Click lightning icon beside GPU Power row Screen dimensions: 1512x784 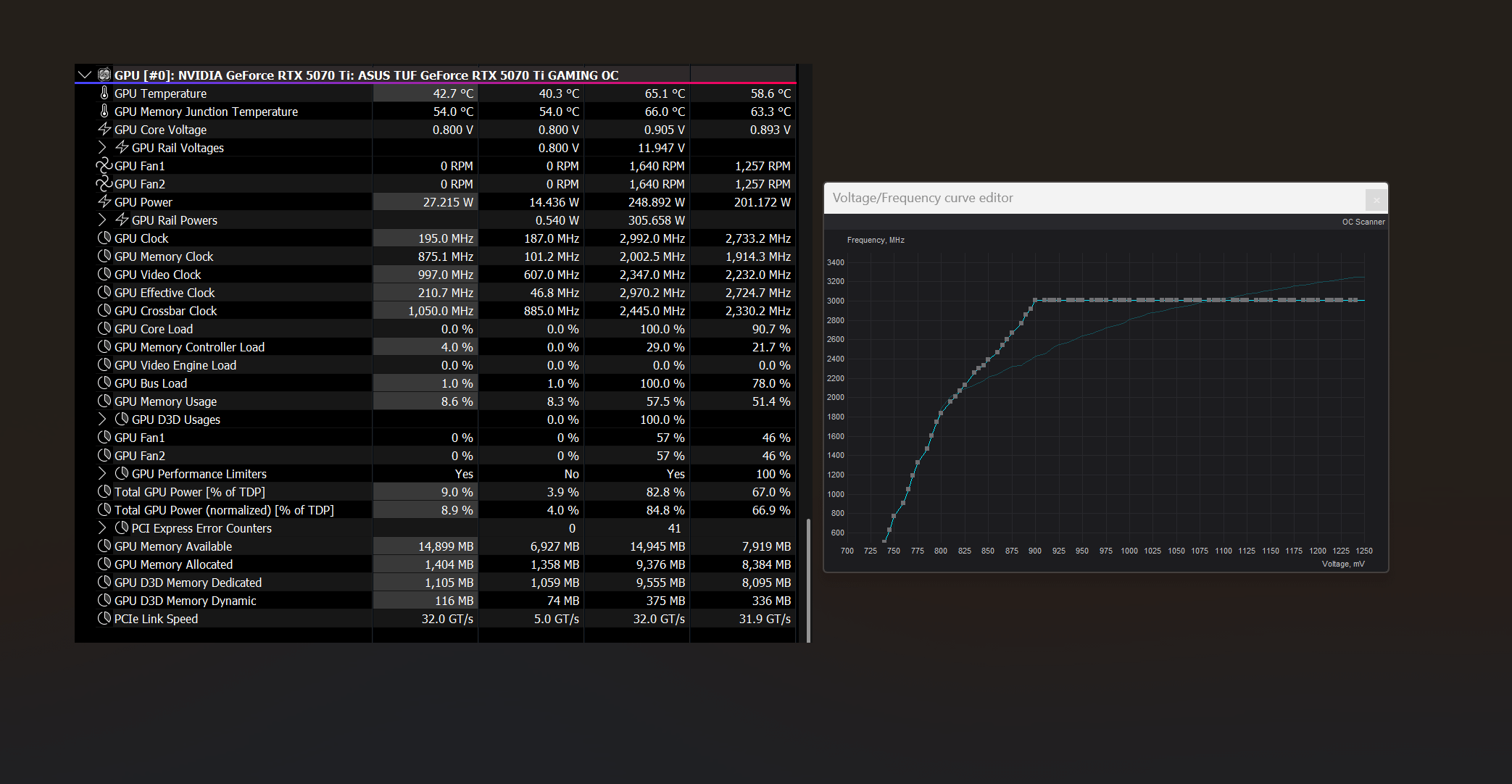click(x=104, y=201)
